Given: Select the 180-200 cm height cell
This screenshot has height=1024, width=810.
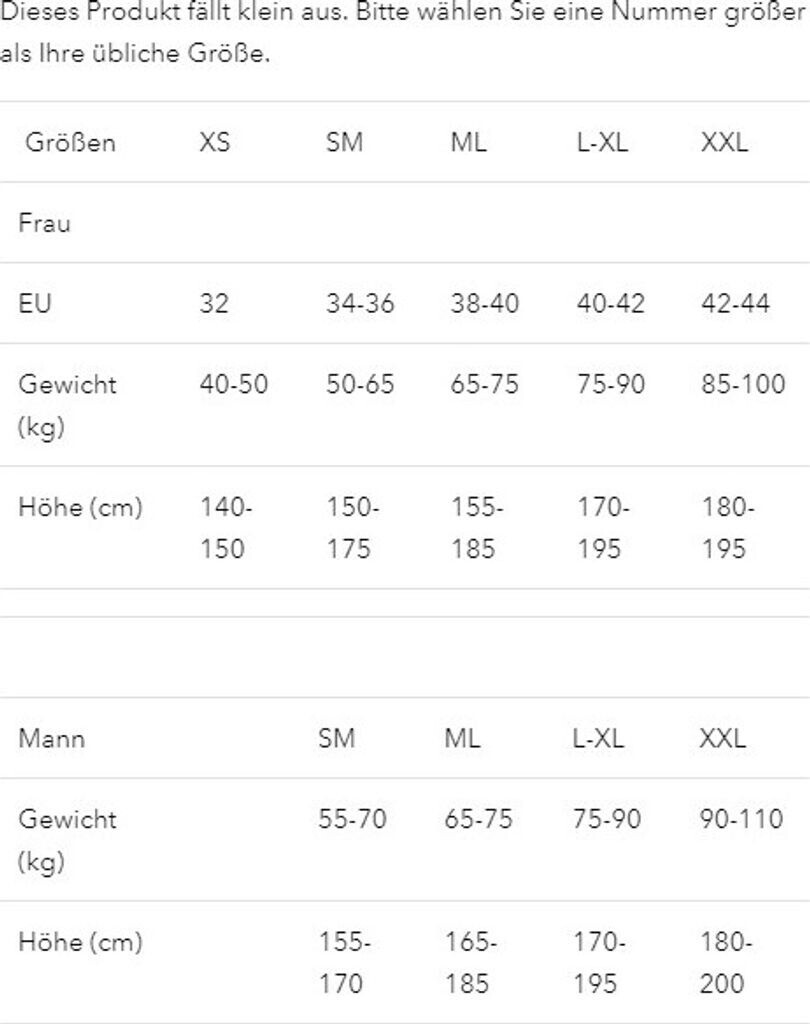Looking at the screenshot, I should coord(725,963).
